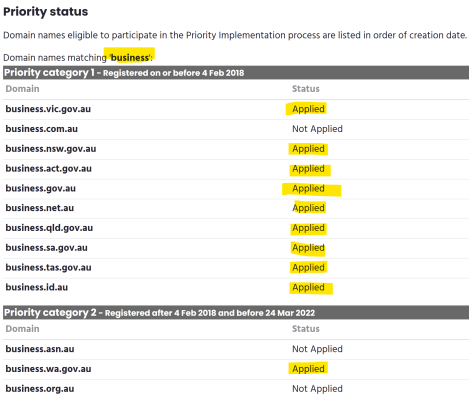469x400 pixels.
Task: Click the Priority status heading
Action: 46,12
